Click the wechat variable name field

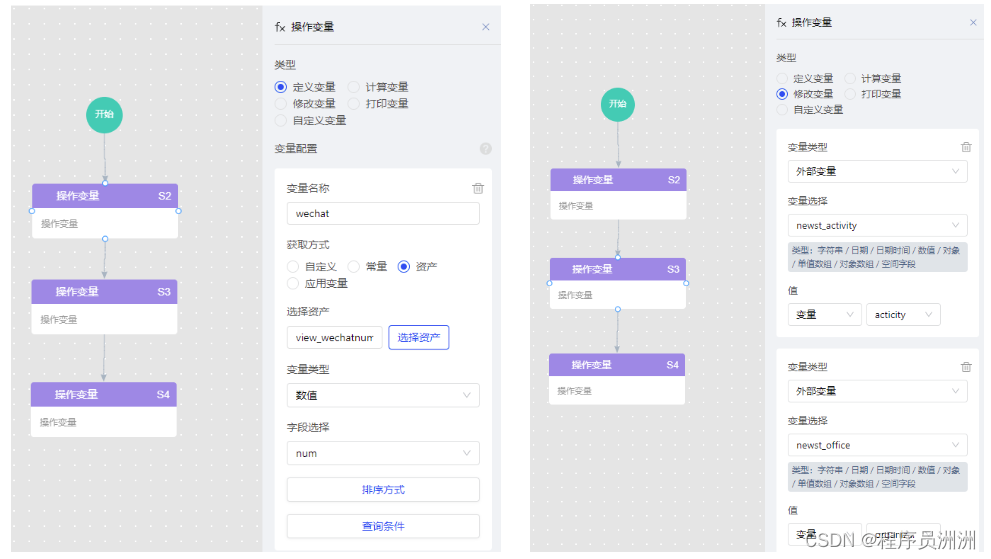point(382,214)
